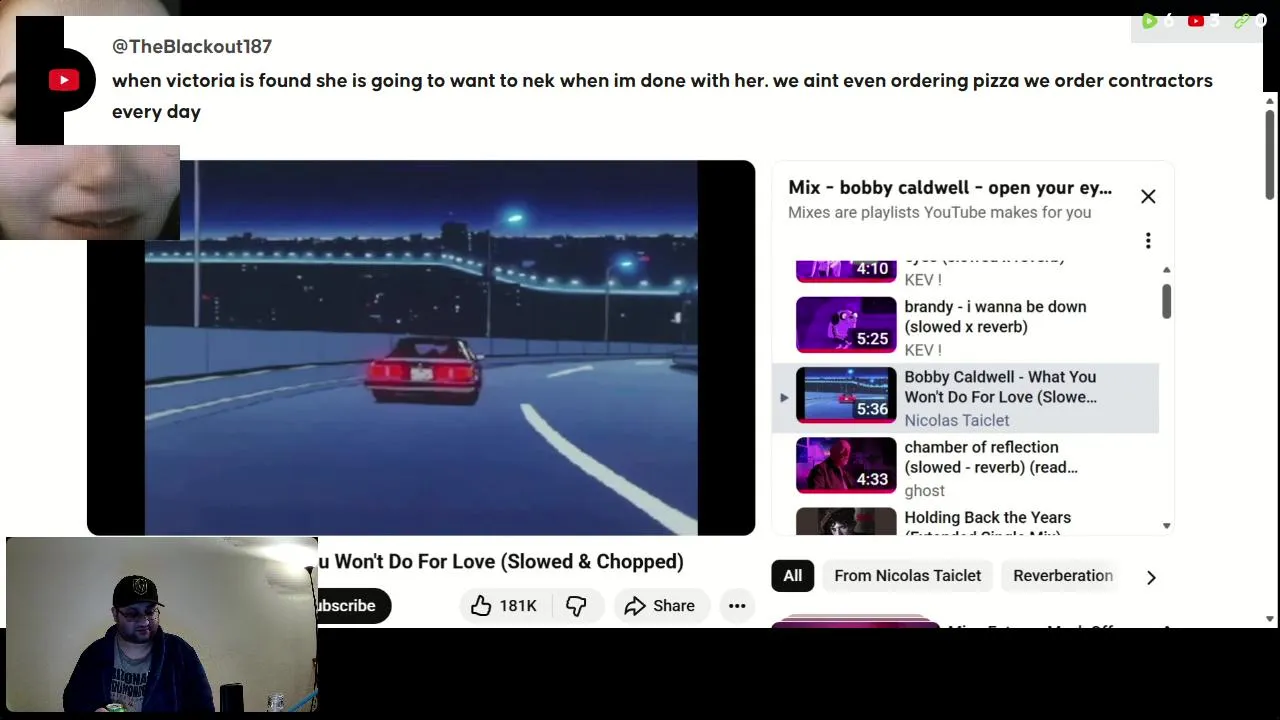Click the page scroll-down arrow
The height and width of the screenshot is (720, 1280).
pyautogui.click(x=1270, y=620)
